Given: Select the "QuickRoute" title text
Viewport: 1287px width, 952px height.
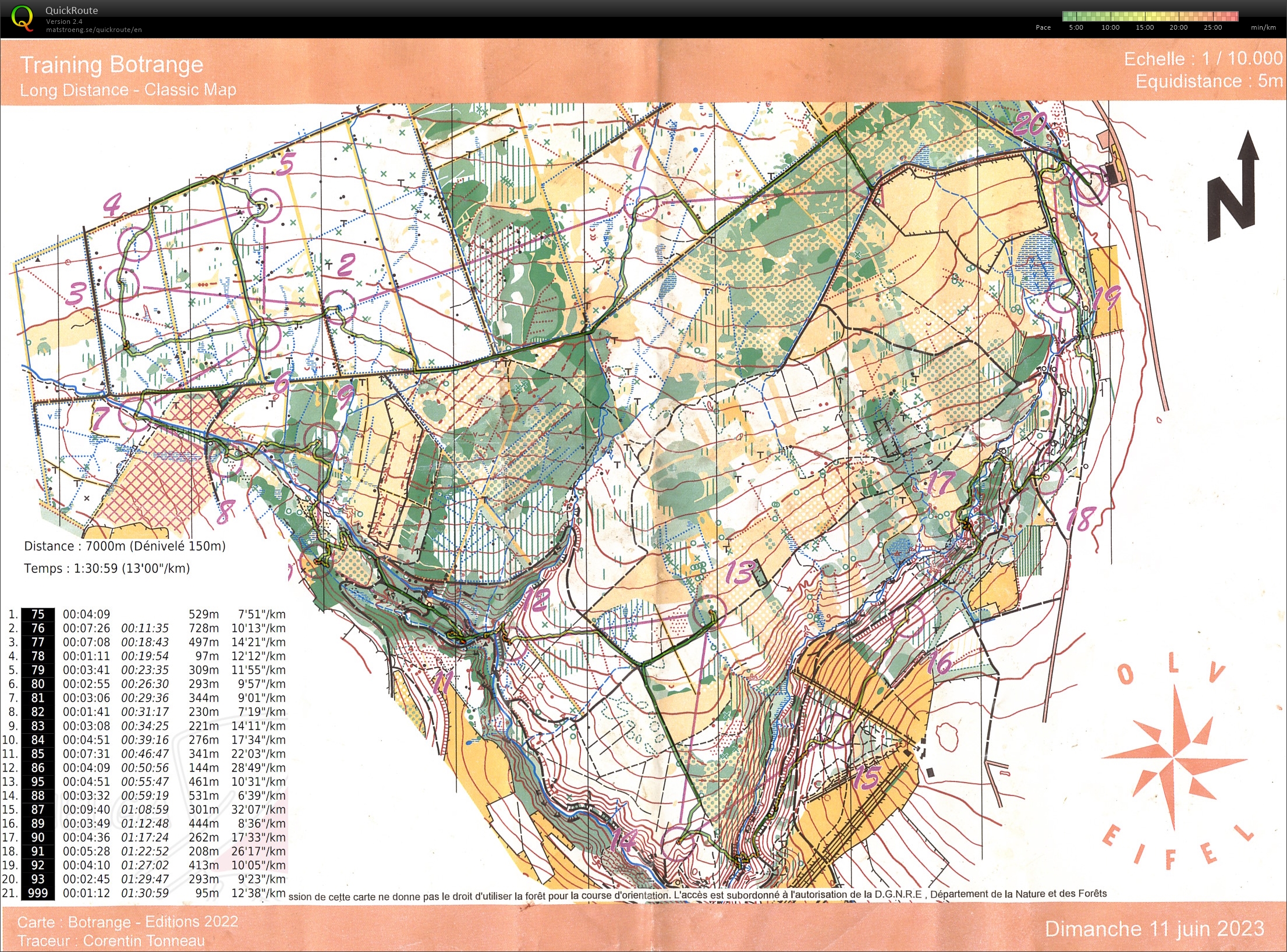Looking at the screenshot, I should (72, 10).
